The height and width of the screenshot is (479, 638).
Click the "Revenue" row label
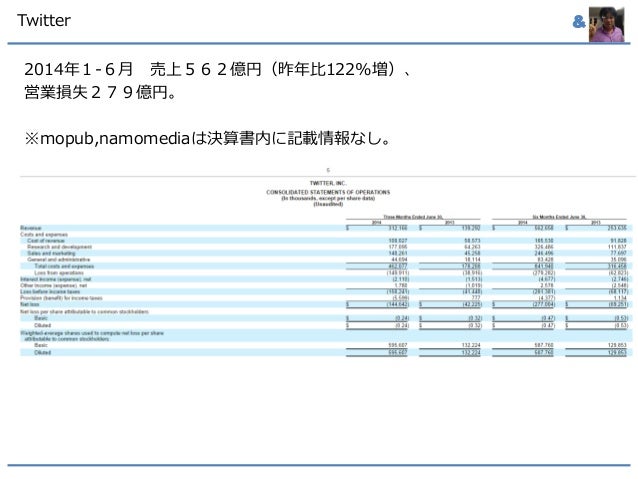31,228
